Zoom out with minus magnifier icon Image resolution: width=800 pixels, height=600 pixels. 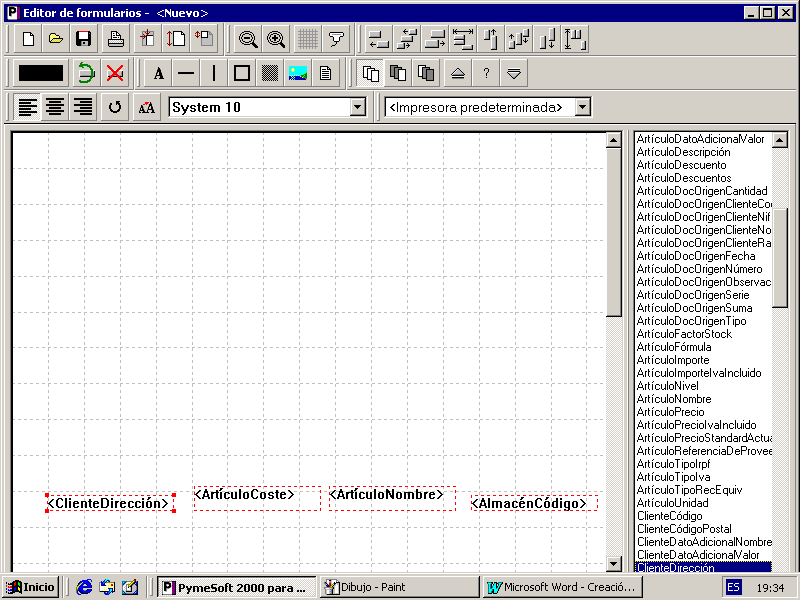pyautogui.click(x=248, y=39)
